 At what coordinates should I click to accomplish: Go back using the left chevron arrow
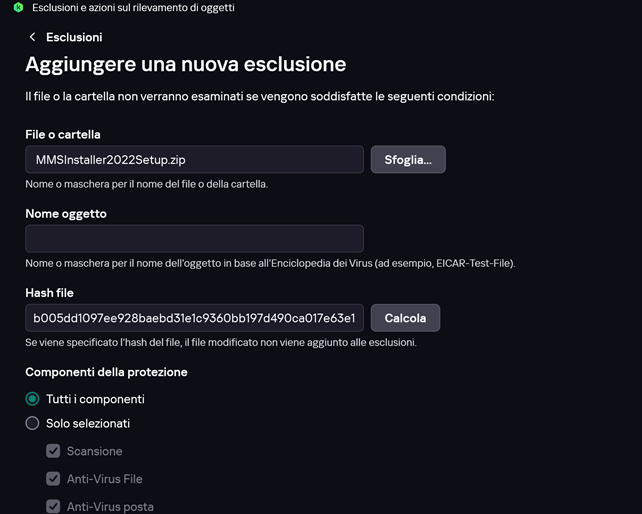32,37
